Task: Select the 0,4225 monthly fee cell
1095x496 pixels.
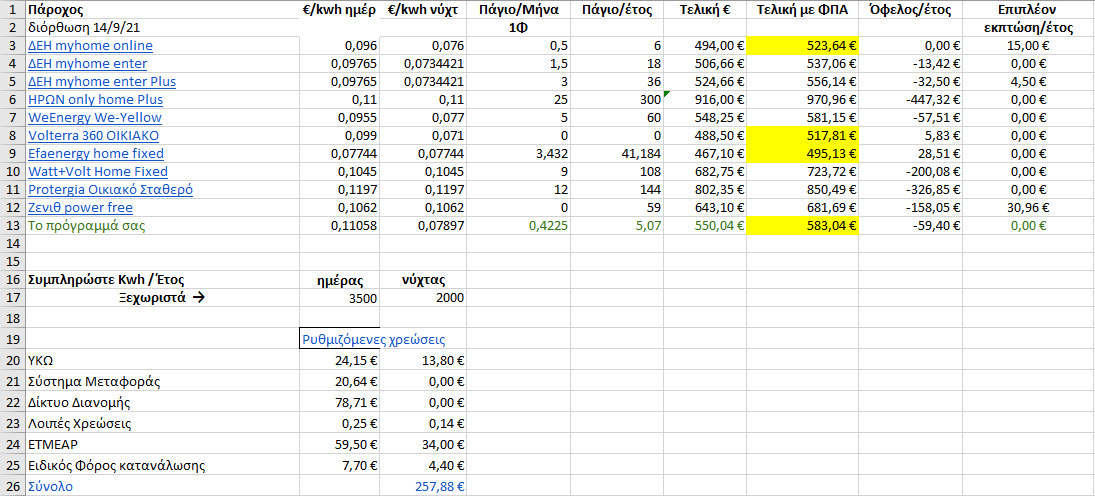Action: 519,225
